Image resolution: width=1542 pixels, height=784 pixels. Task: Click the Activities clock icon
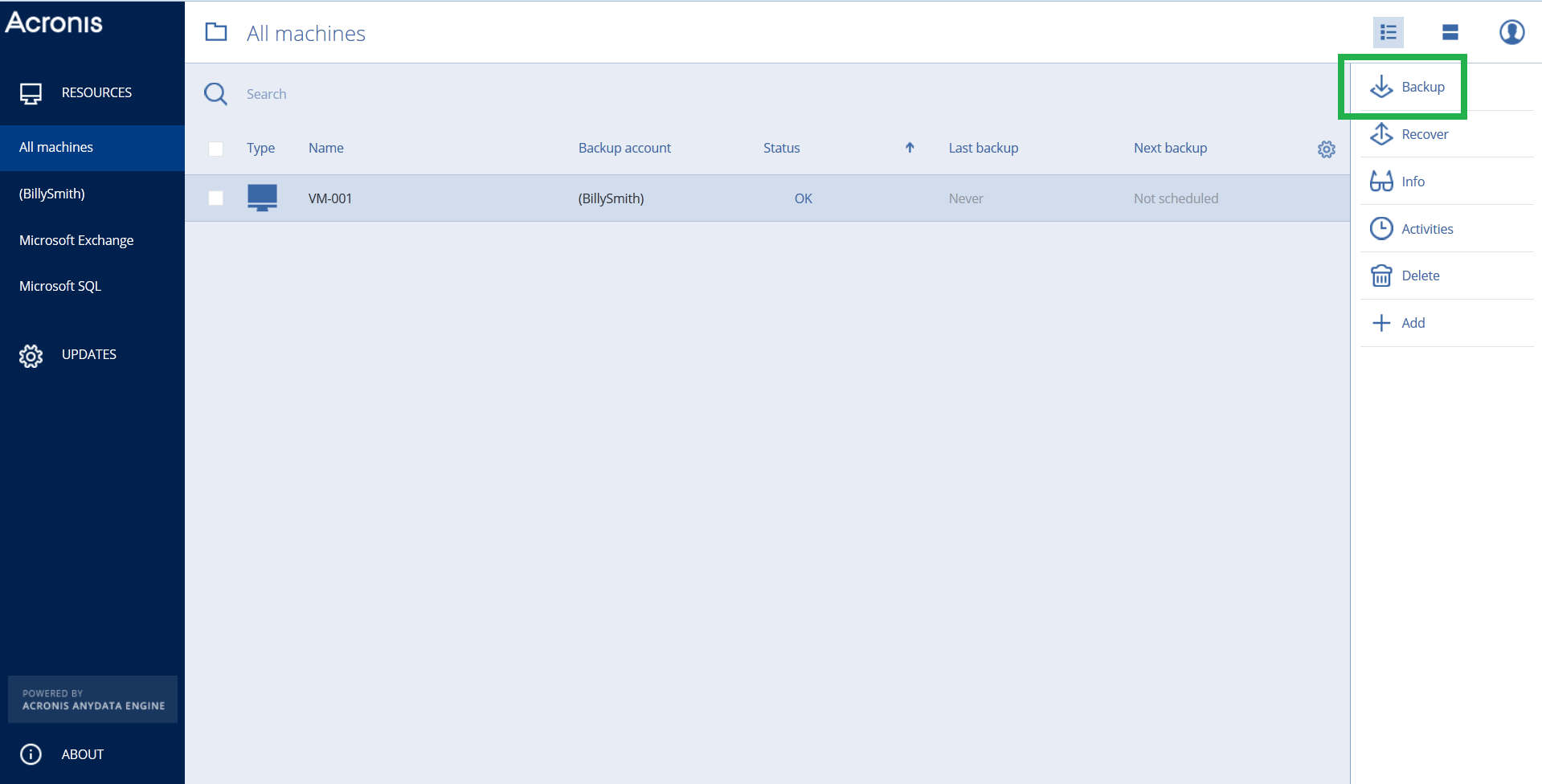(x=1381, y=229)
